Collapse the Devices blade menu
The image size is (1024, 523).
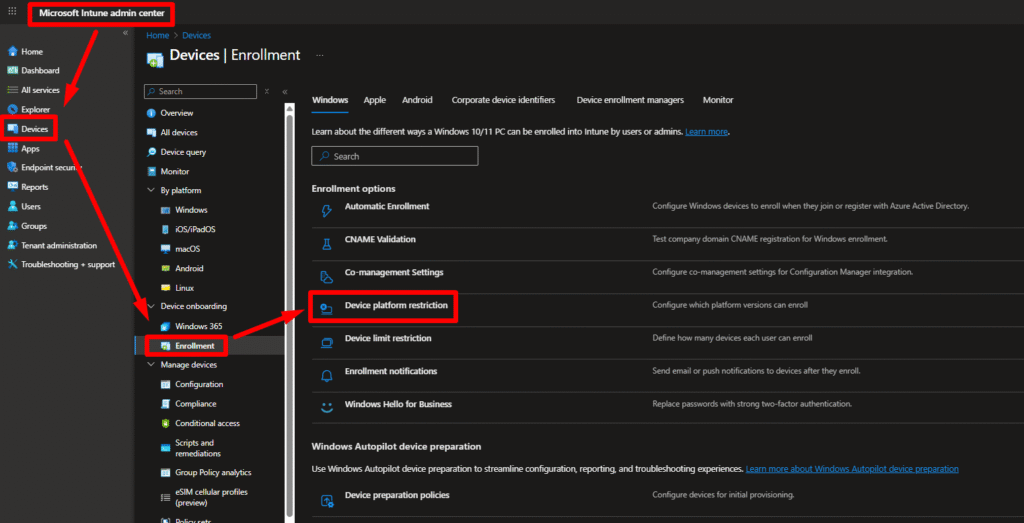(x=285, y=91)
